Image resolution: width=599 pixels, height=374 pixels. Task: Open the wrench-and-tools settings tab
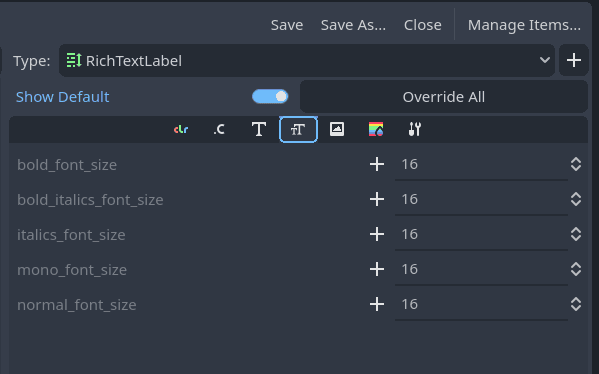[x=415, y=130]
